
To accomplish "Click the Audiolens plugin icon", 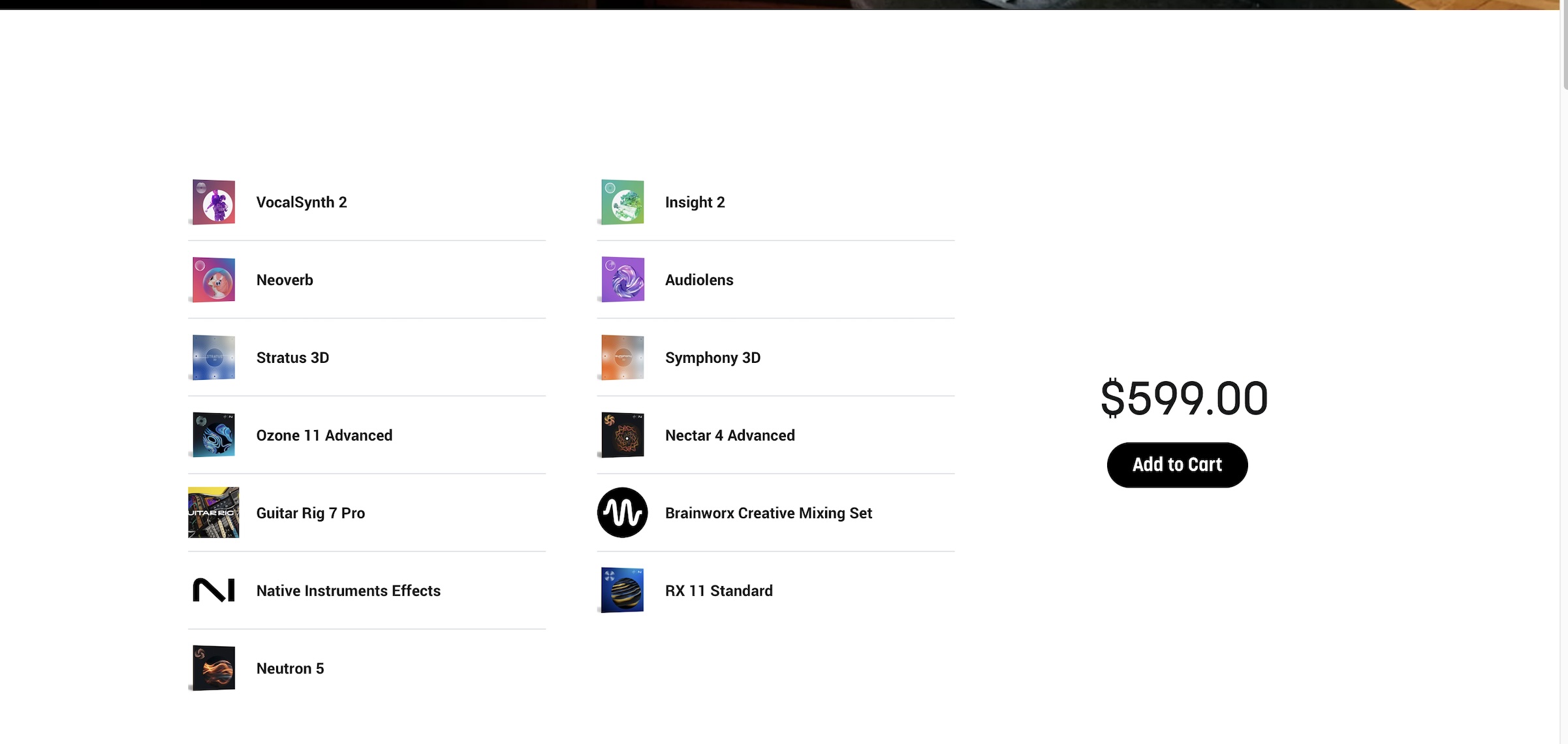I will click(622, 279).
